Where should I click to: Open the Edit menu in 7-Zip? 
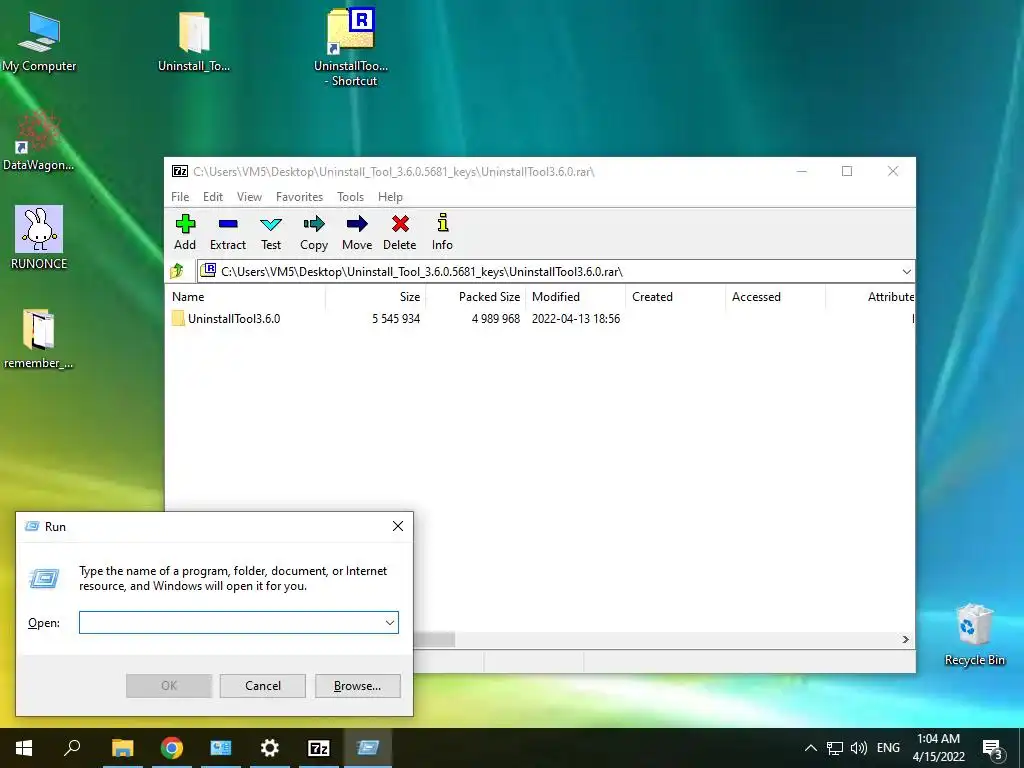tap(213, 197)
